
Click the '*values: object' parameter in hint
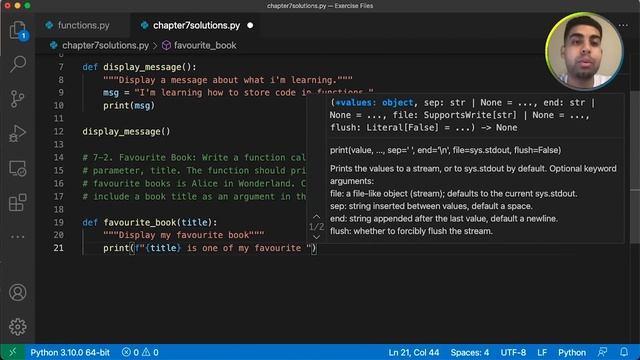pyautogui.click(x=374, y=102)
